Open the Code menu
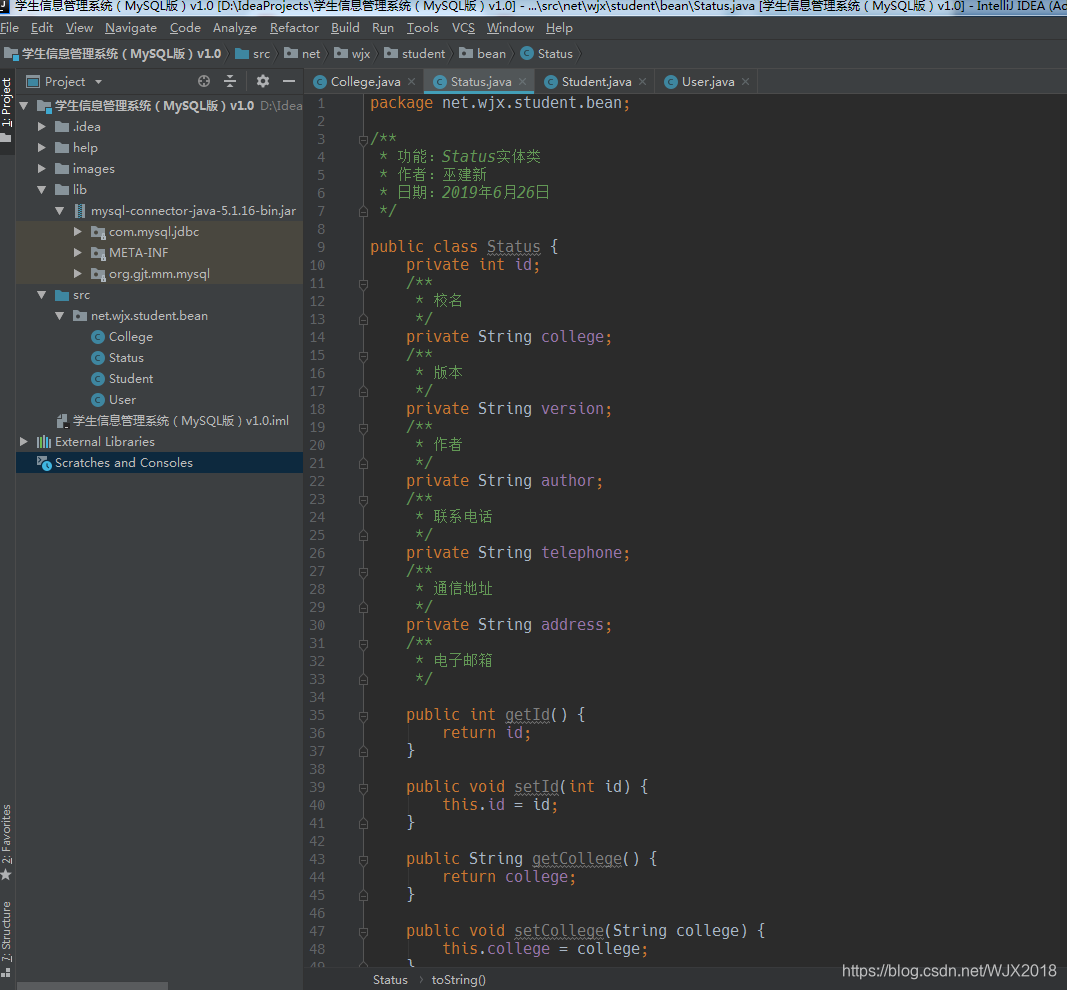 185,28
